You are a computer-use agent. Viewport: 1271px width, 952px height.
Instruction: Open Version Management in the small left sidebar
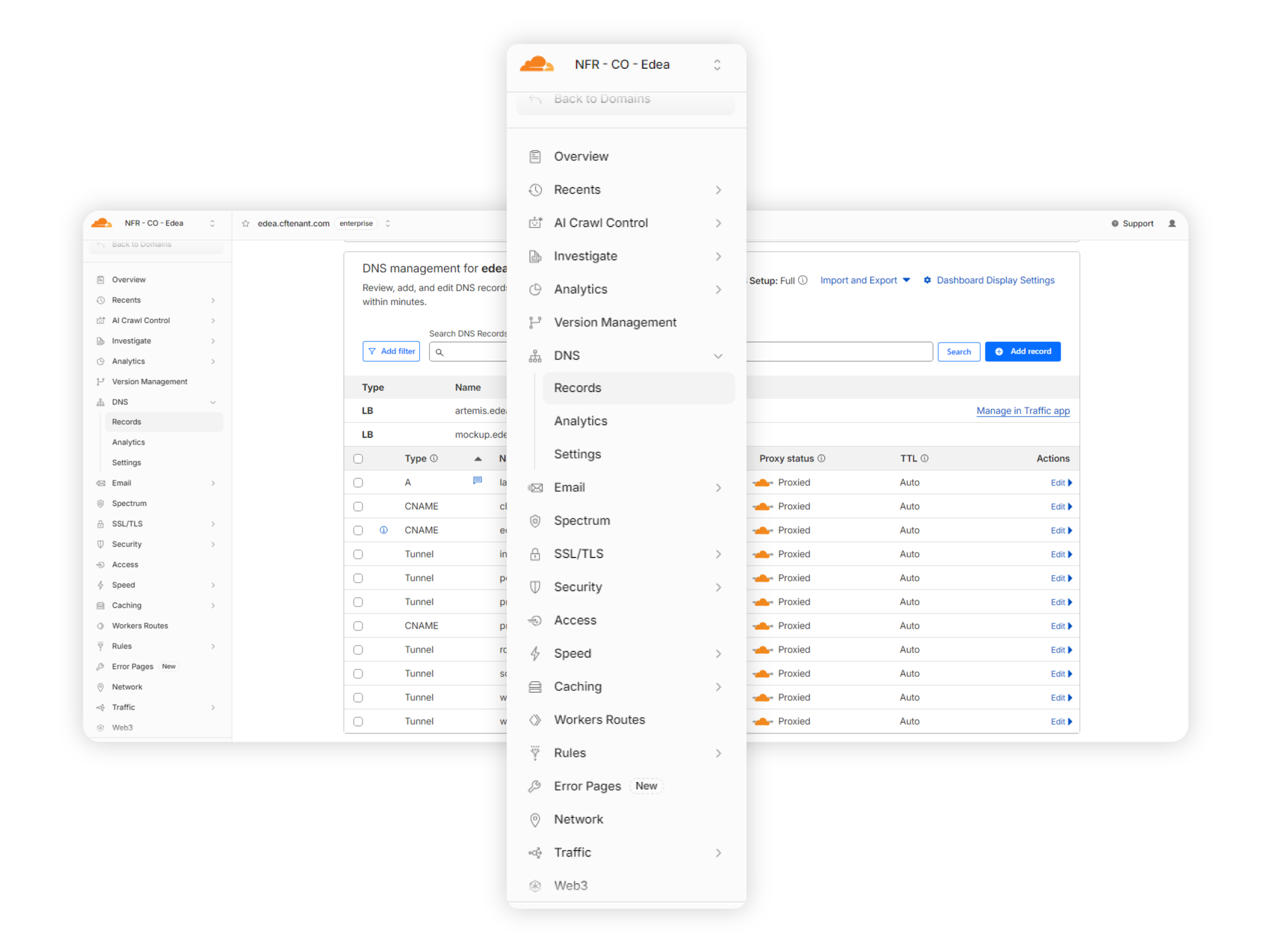(x=150, y=382)
